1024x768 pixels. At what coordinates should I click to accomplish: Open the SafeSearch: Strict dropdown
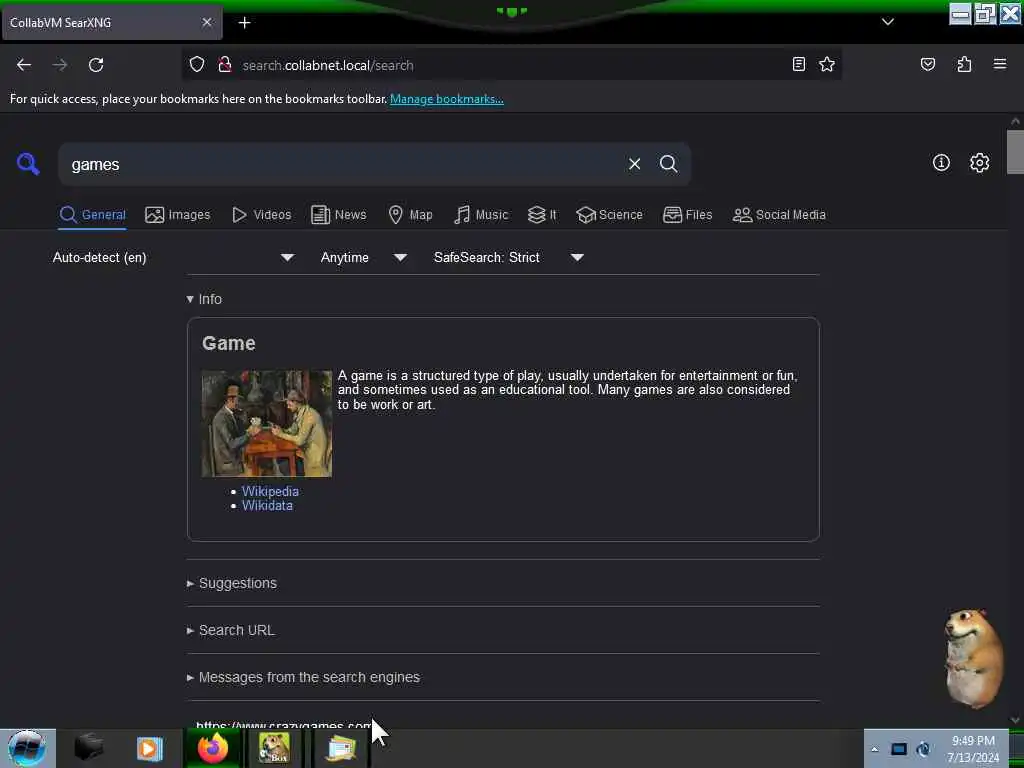tap(508, 257)
